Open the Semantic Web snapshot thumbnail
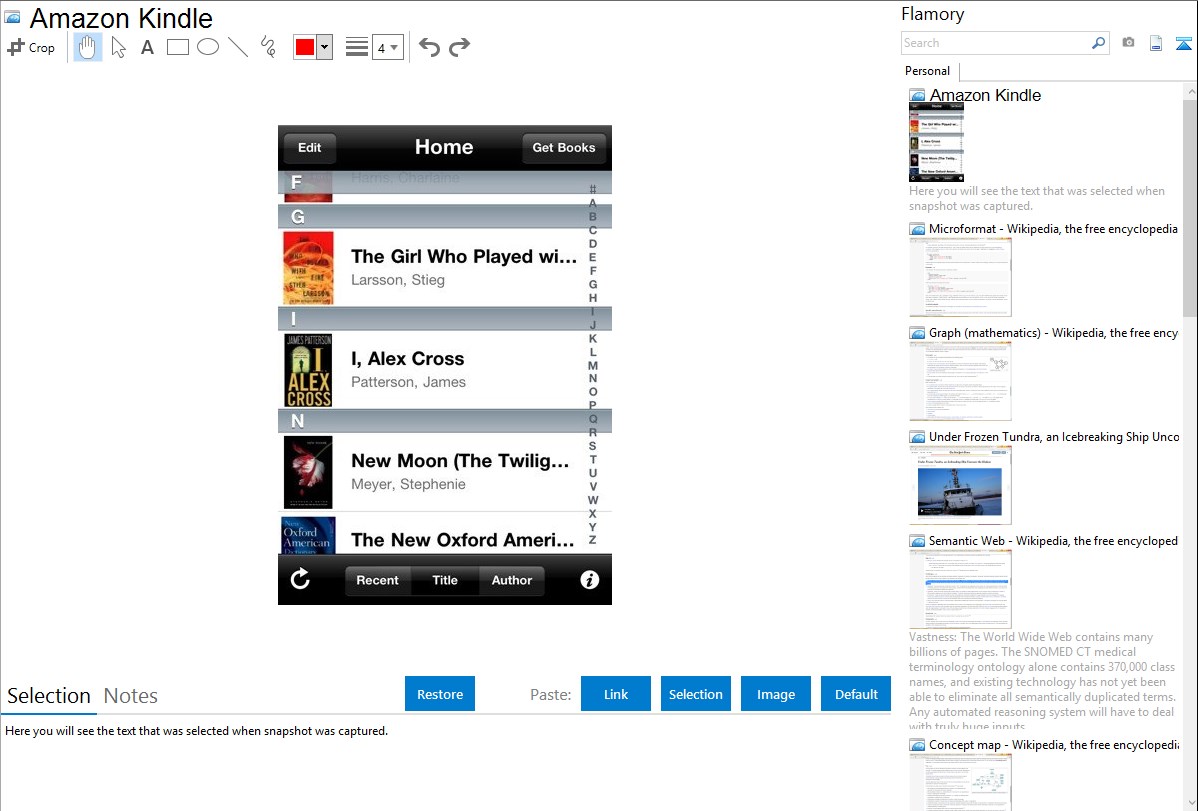 [x=960, y=589]
